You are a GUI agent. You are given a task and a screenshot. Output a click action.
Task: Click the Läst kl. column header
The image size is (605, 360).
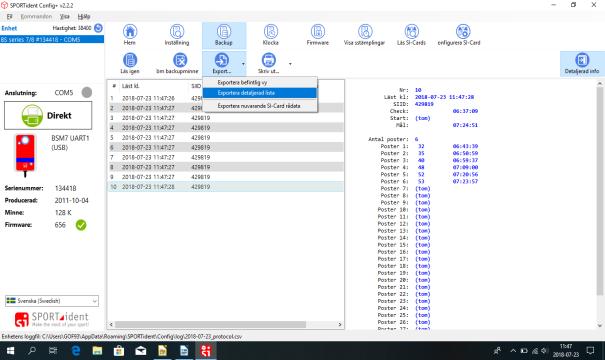(131, 86)
